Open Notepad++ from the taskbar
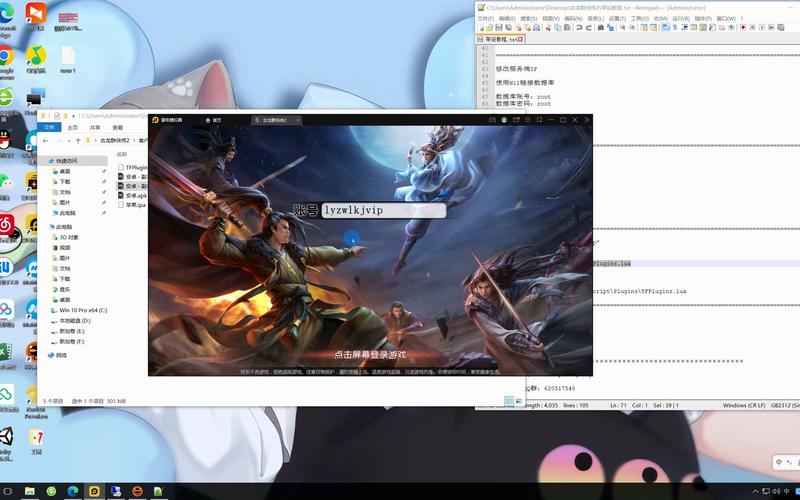Viewport: 800px width, 500px height. [x=158, y=491]
